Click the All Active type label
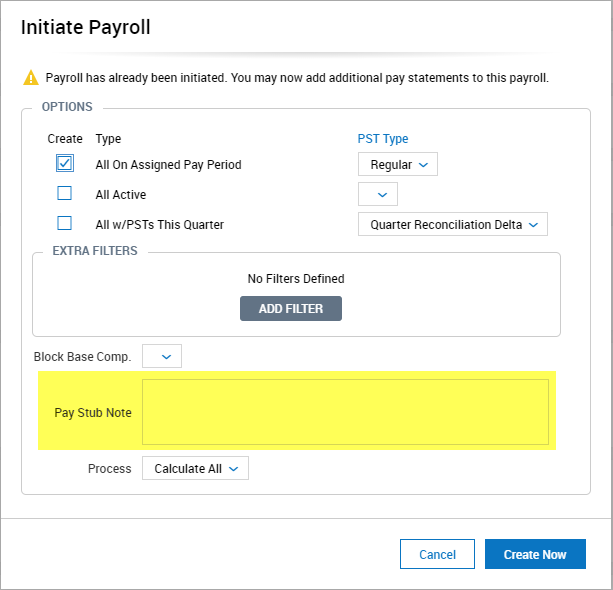 121,195
